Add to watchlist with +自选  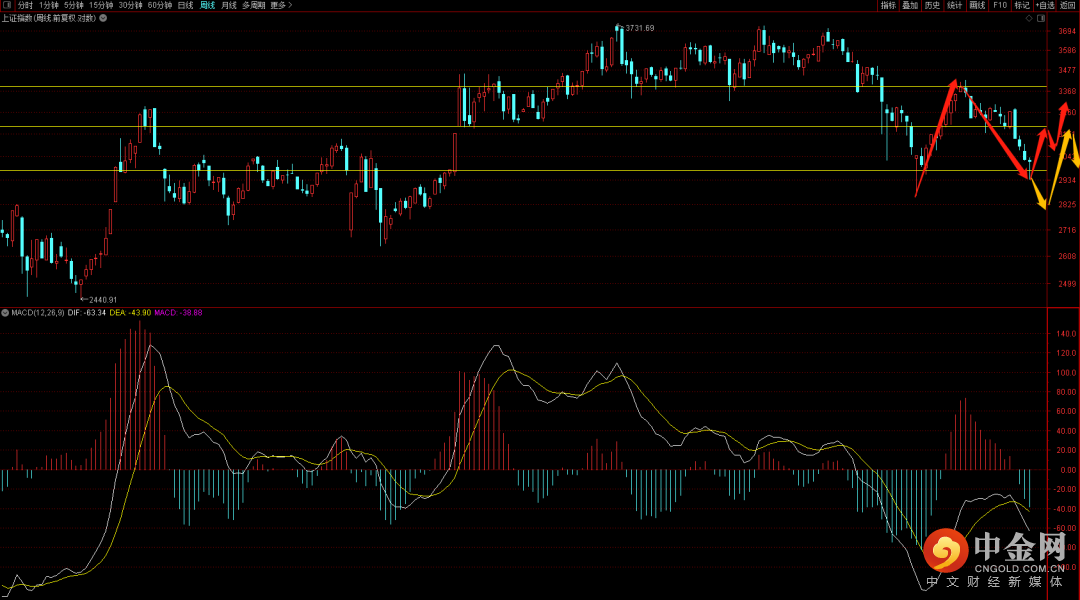pos(1045,5)
